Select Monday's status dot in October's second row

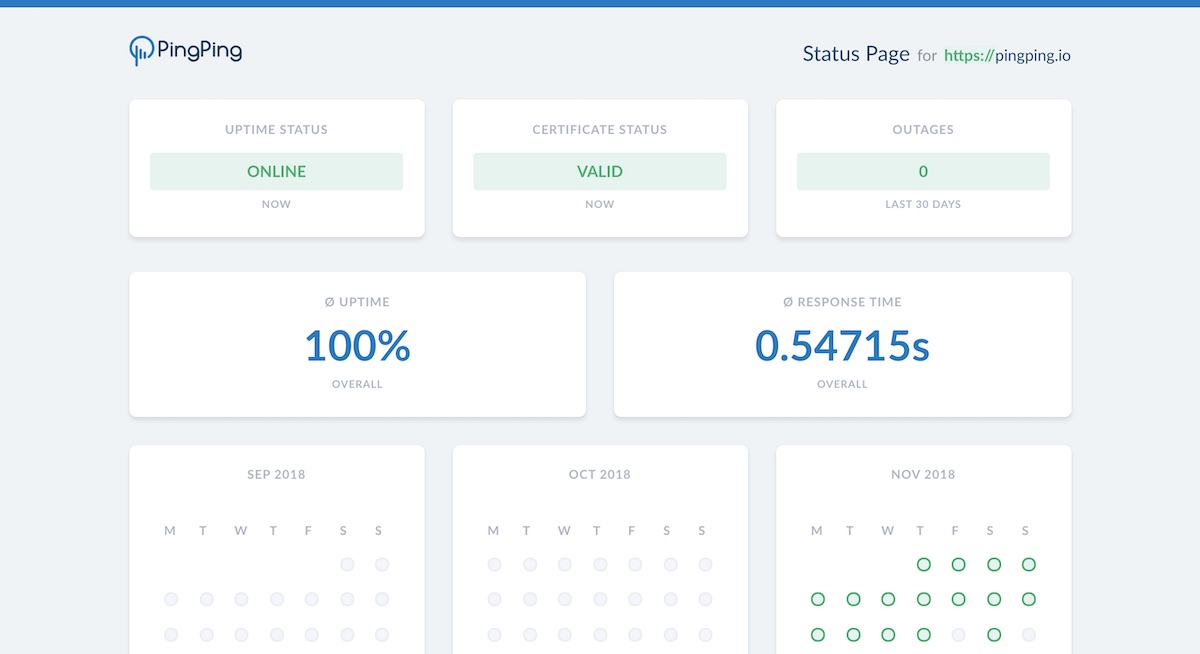494,599
